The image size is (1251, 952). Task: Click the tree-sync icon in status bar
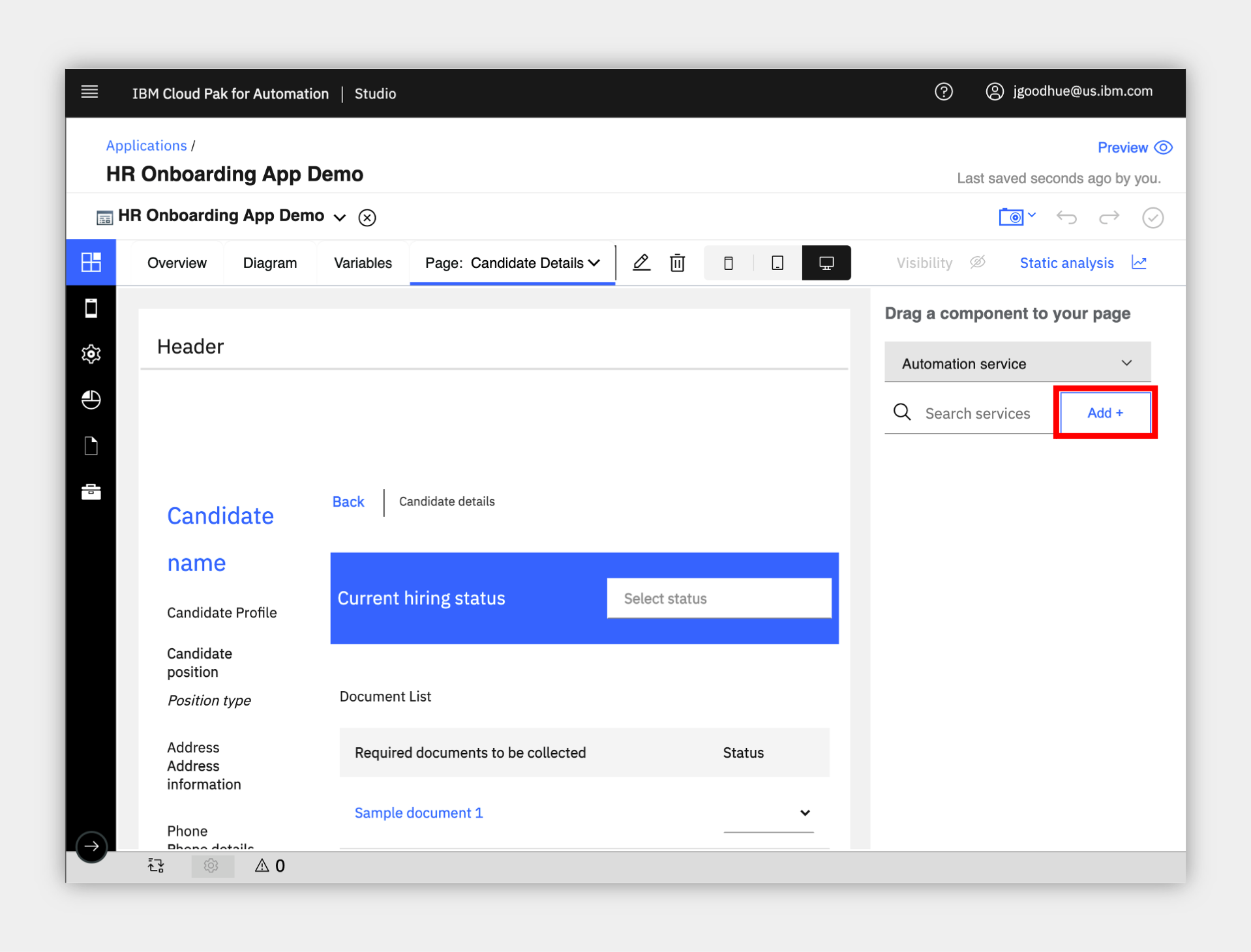point(156,865)
